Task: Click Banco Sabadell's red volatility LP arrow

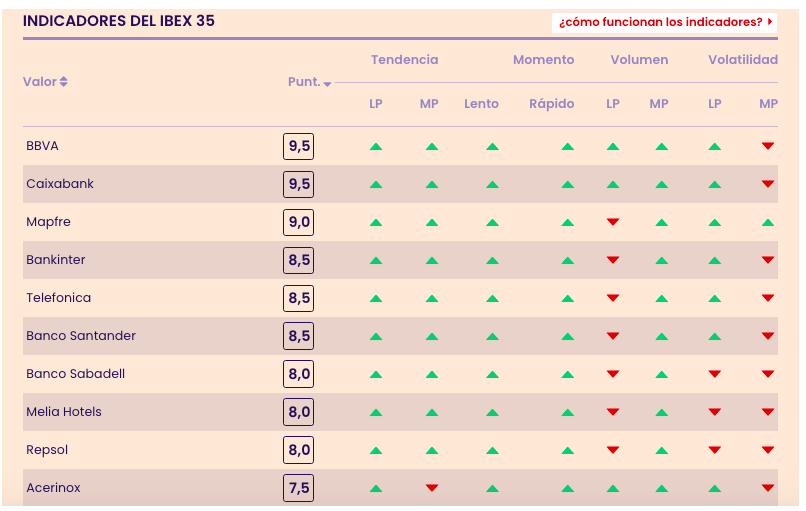Action: pyautogui.click(x=714, y=374)
